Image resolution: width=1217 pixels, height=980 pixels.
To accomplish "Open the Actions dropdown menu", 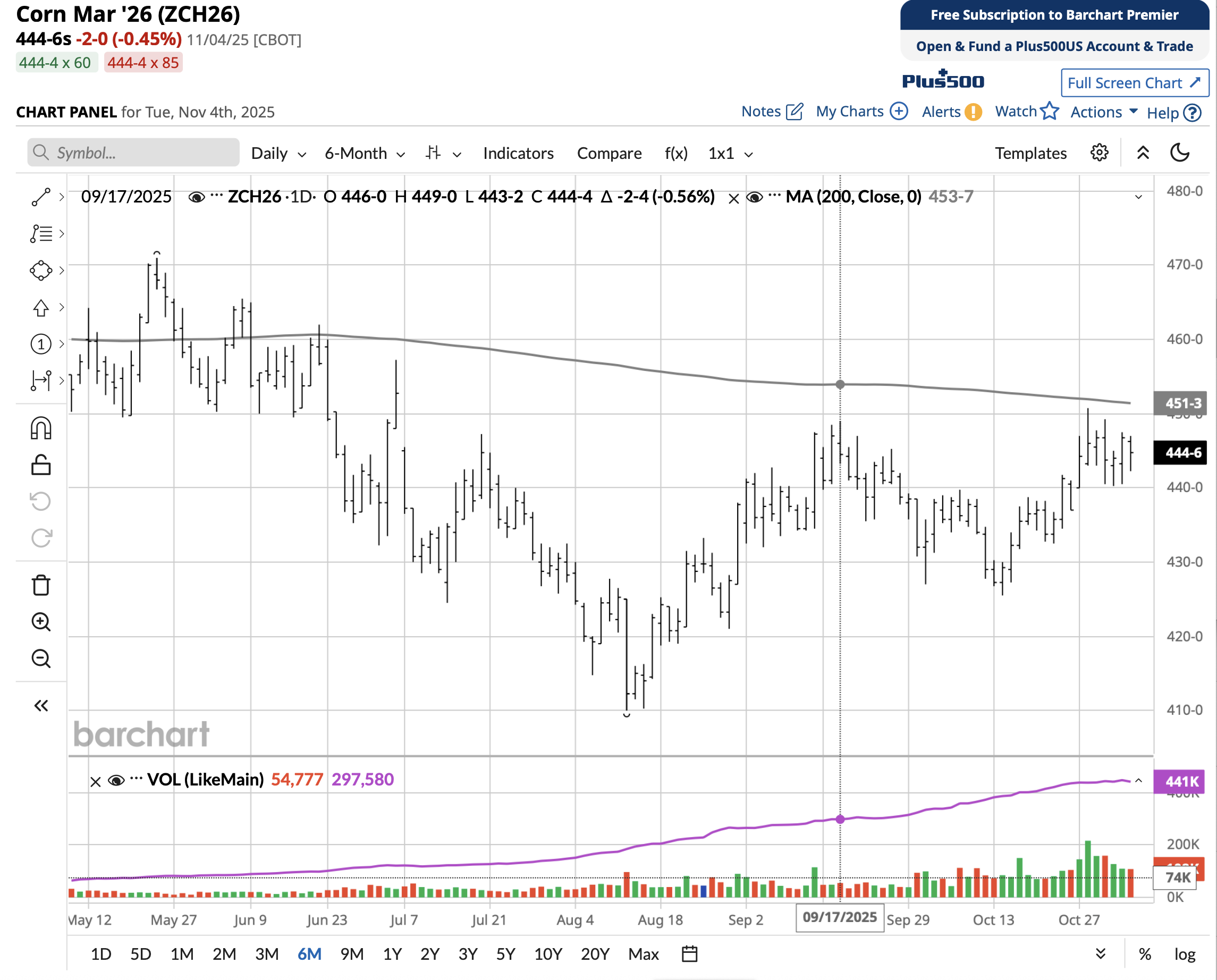I will [1103, 112].
